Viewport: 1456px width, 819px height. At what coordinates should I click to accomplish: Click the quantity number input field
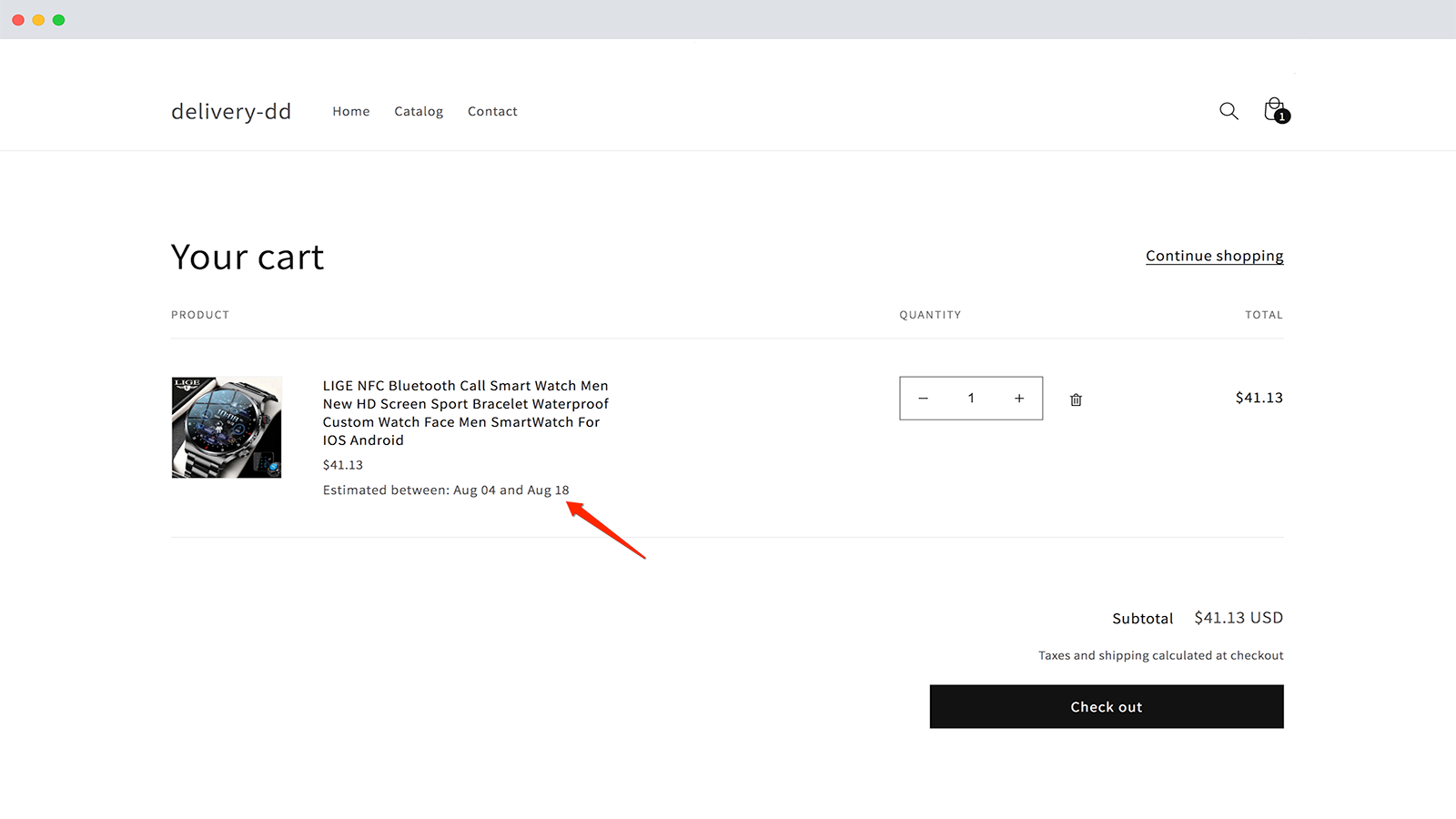(971, 399)
